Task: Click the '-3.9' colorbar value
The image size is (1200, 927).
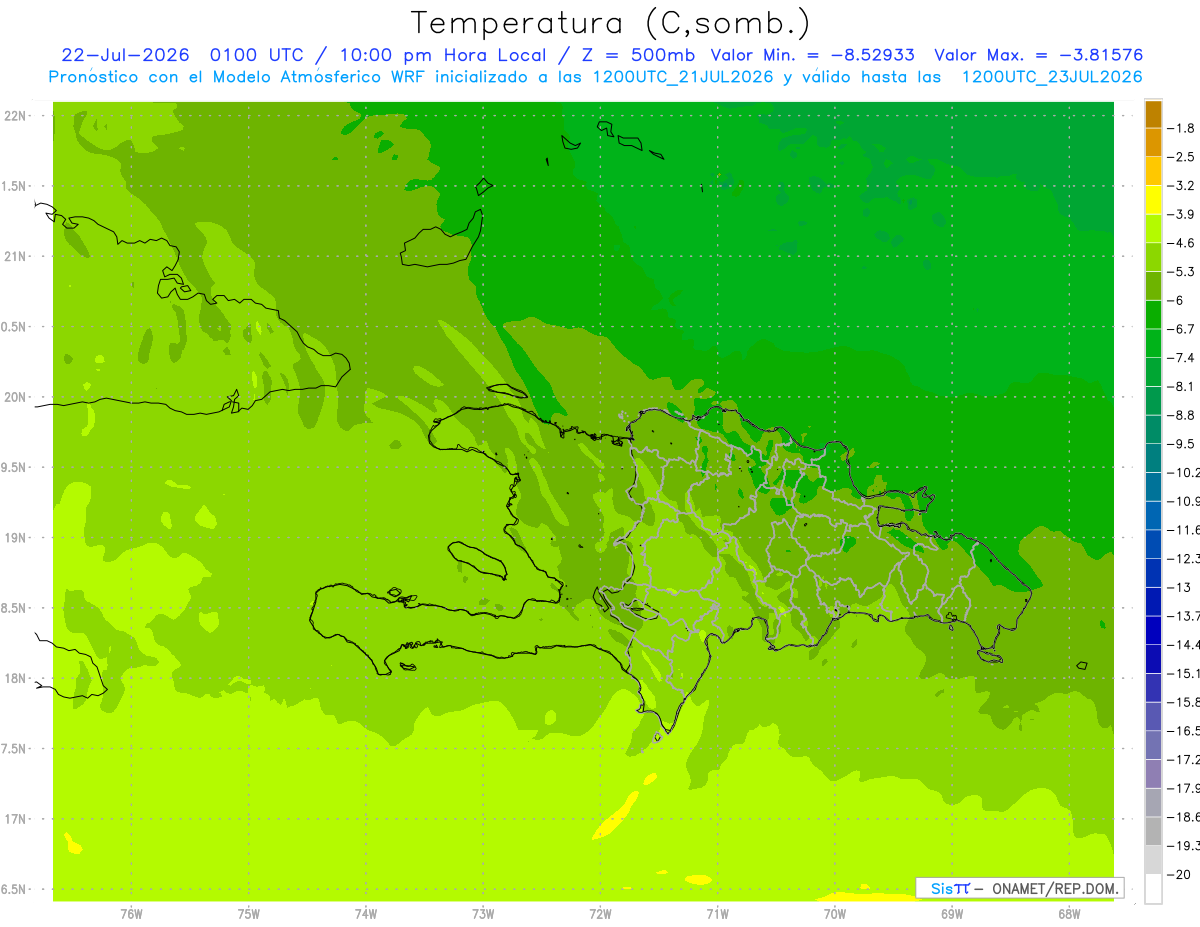Action: (x=1182, y=214)
